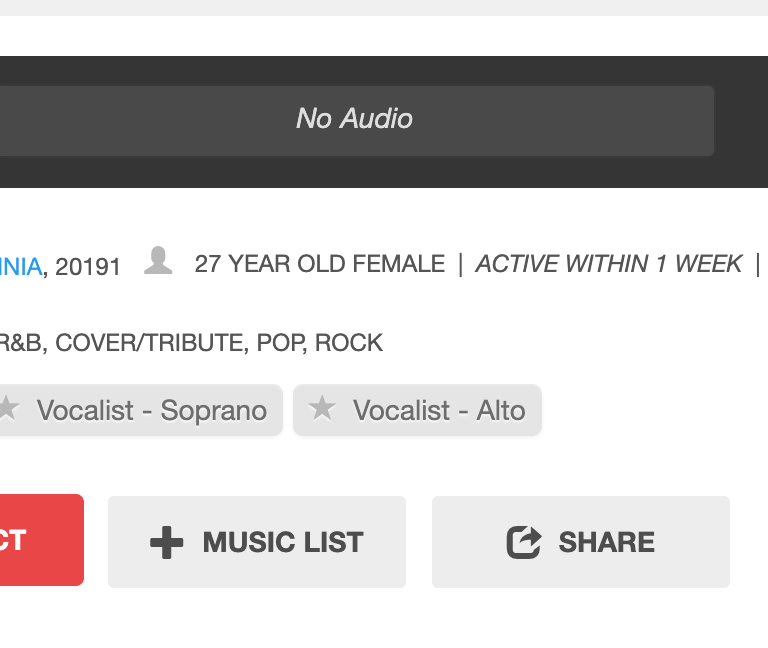768x648 pixels.
Task: Click the plus icon beside Music List
Action: tap(167, 542)
